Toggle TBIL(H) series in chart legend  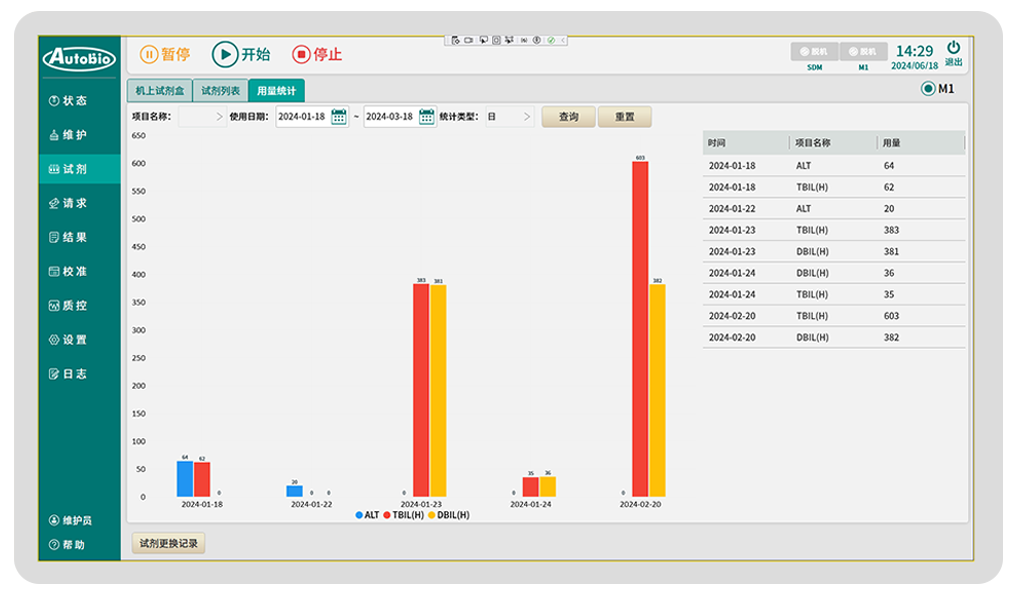(x=403, y=515)
